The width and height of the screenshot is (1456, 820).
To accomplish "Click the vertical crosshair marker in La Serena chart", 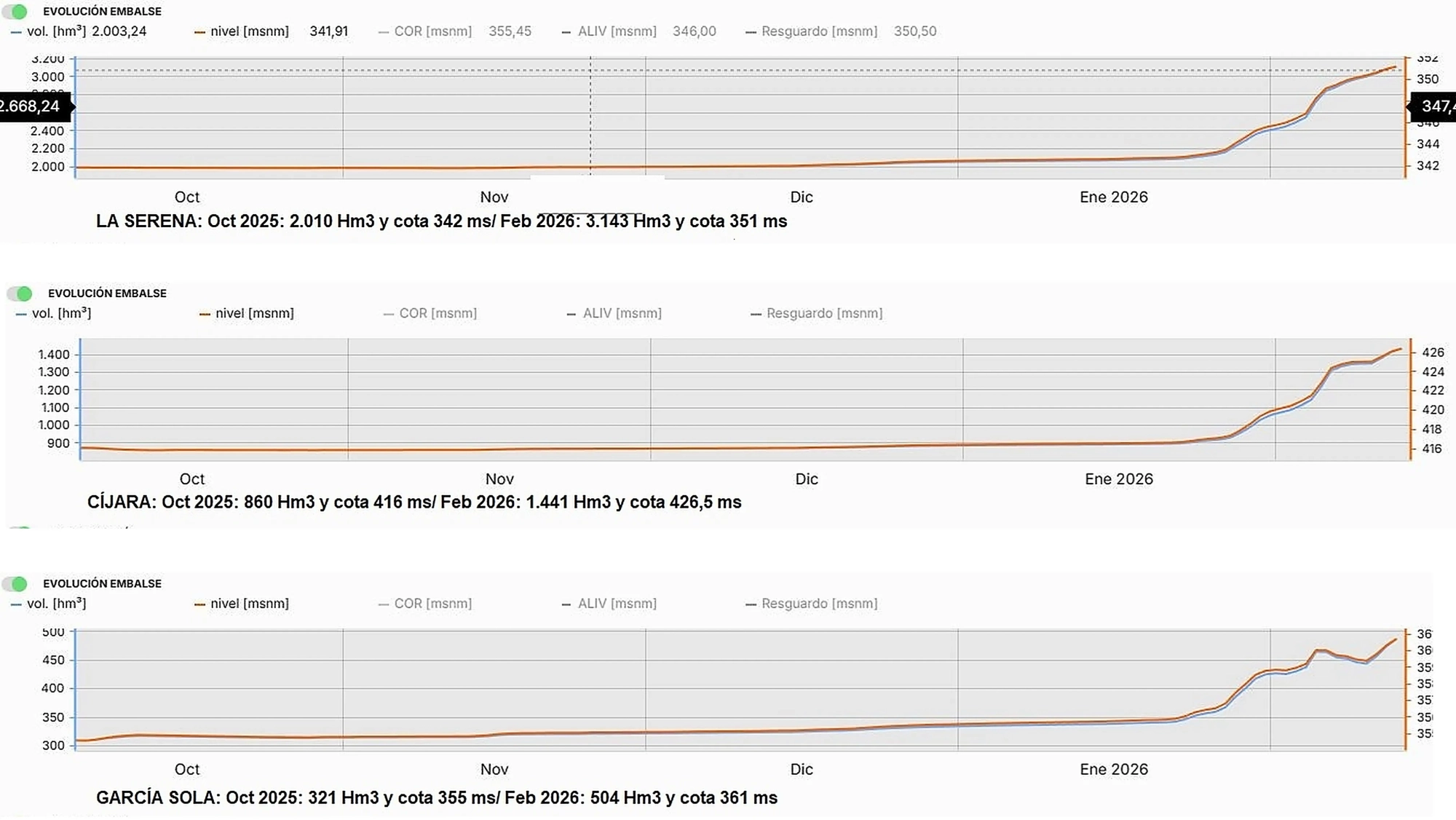I will [590, 117].
